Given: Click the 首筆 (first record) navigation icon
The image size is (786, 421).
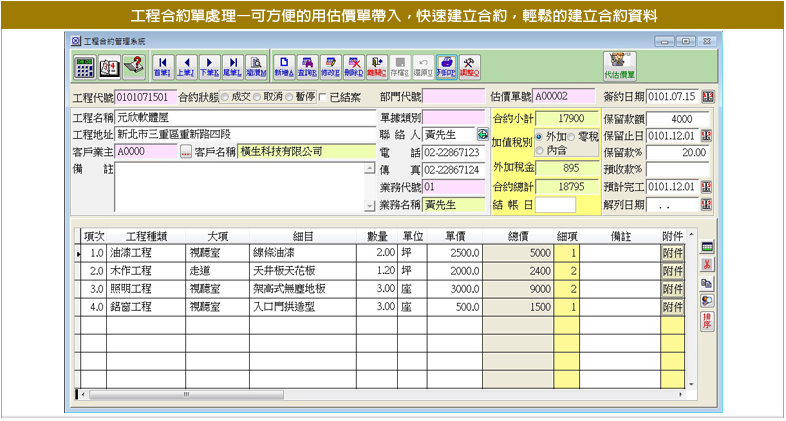Looking at the screenshot, I should click(x=162, y=67).
